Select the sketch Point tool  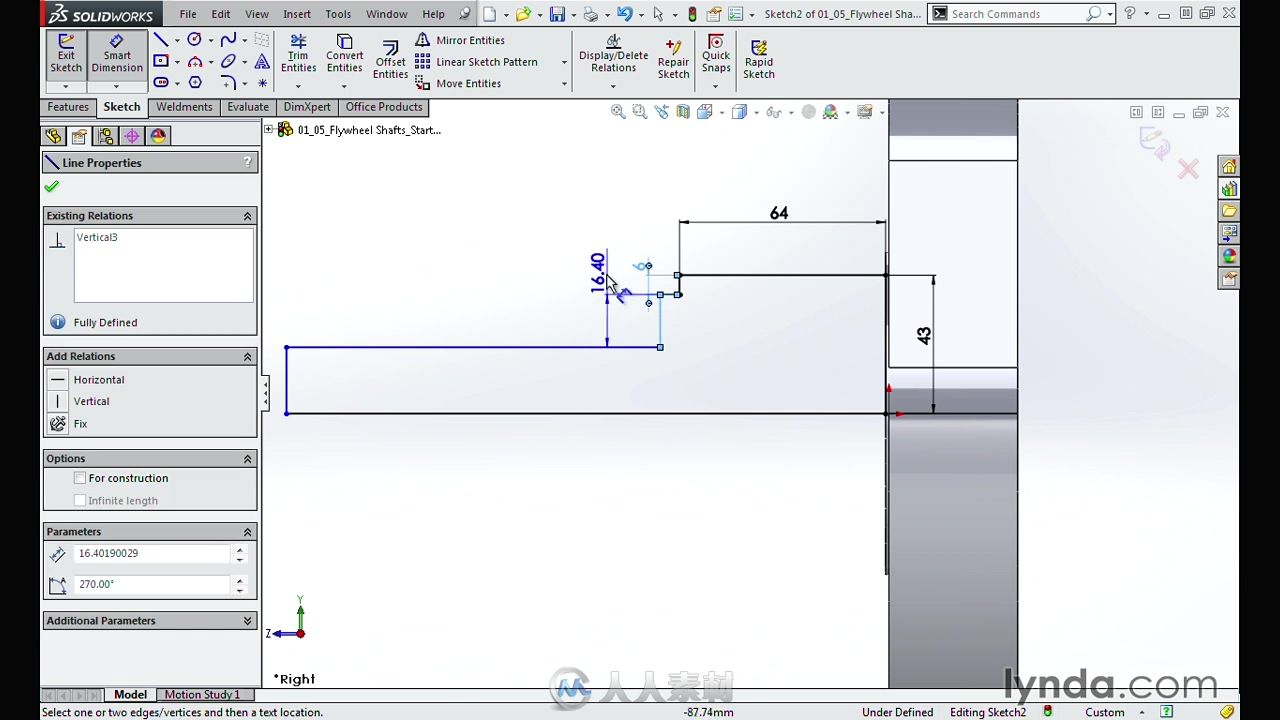pos(262,83)
